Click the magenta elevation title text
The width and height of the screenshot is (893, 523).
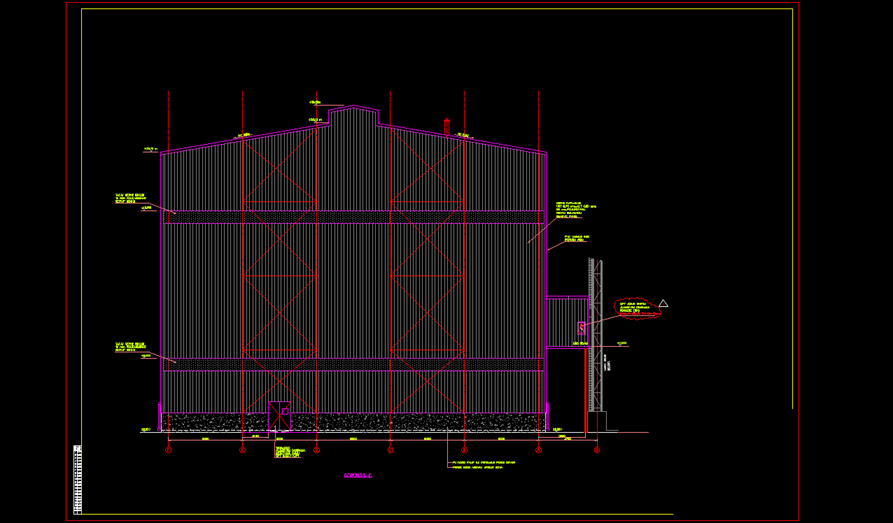[x=357, y=475]
